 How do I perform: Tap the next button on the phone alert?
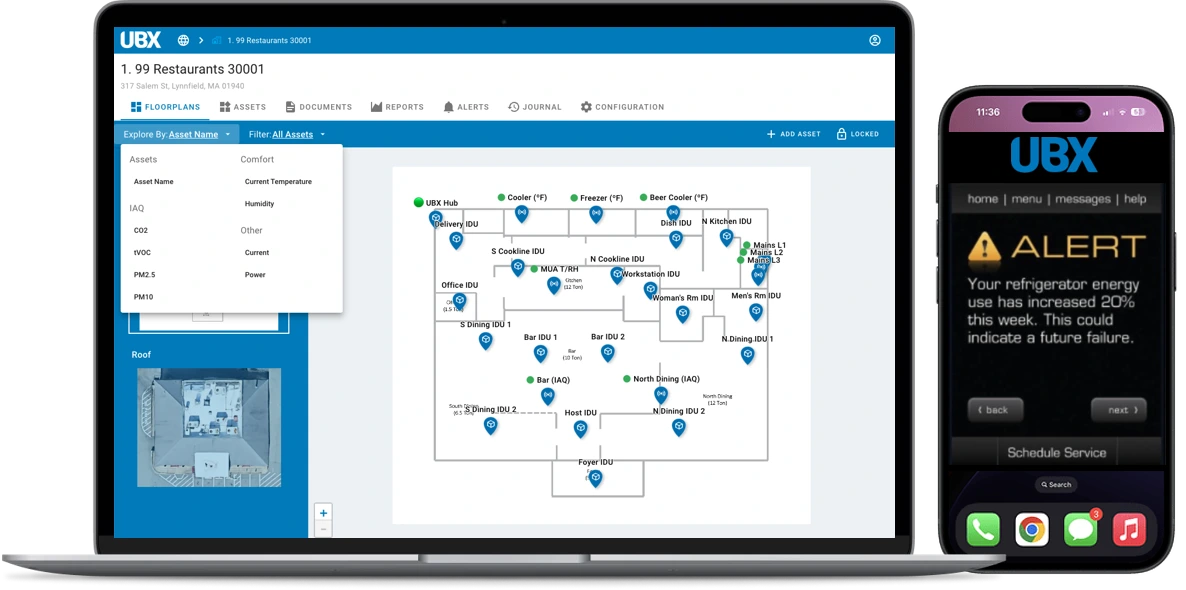tap(1119, 410)
